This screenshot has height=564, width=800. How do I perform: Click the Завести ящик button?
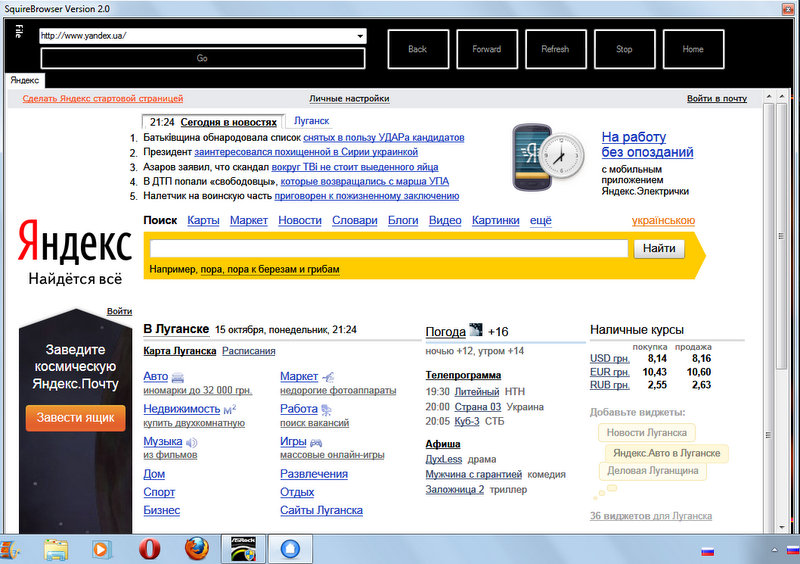[x=76, y=418]
